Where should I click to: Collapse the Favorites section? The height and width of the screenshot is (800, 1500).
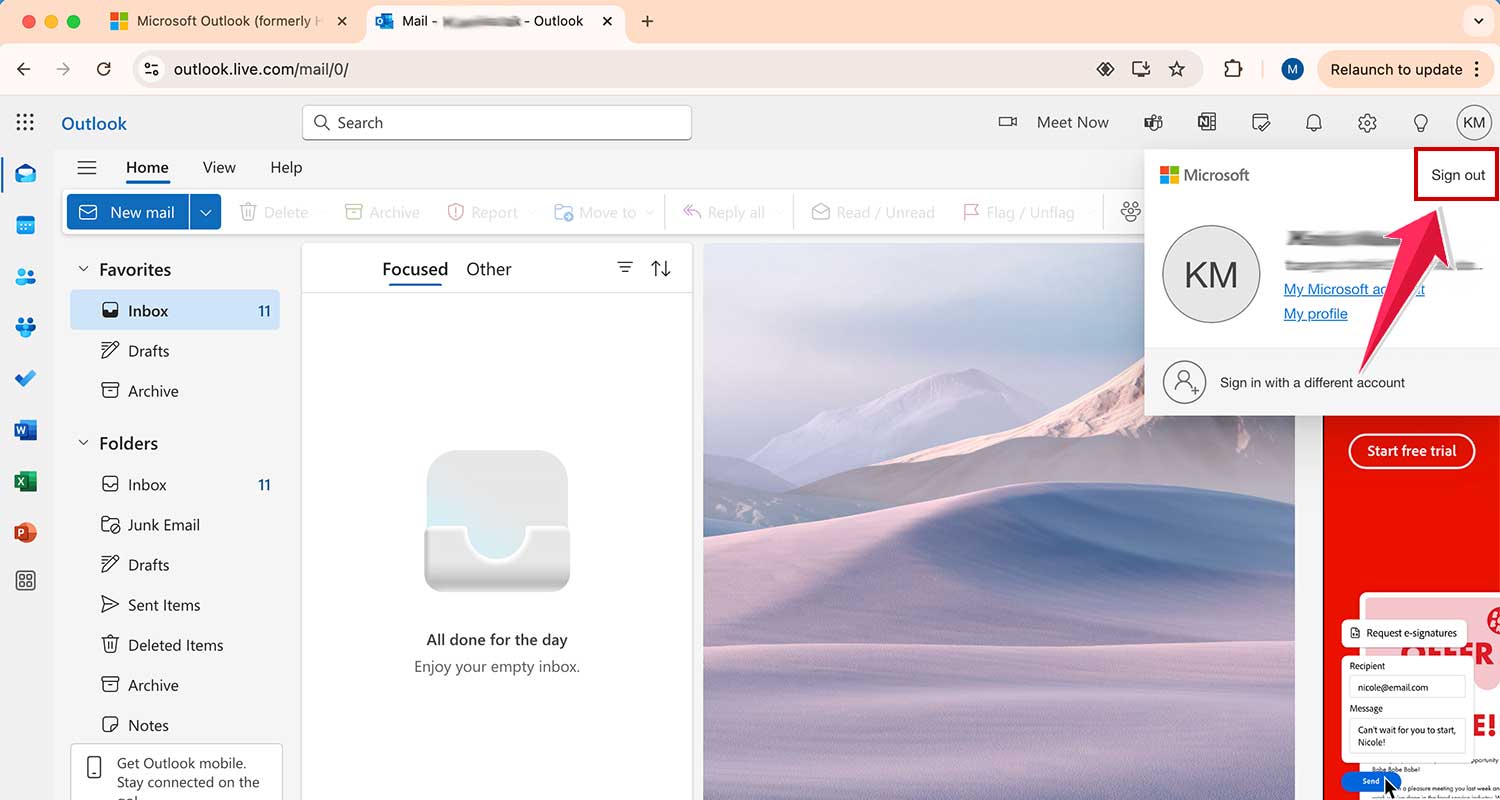point(82,269)
